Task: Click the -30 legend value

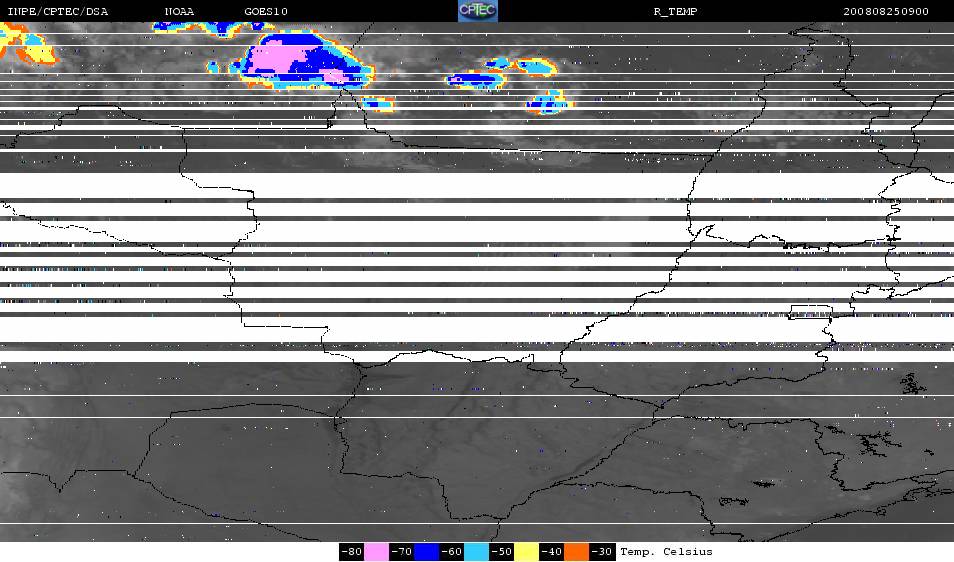Action: 602,552
